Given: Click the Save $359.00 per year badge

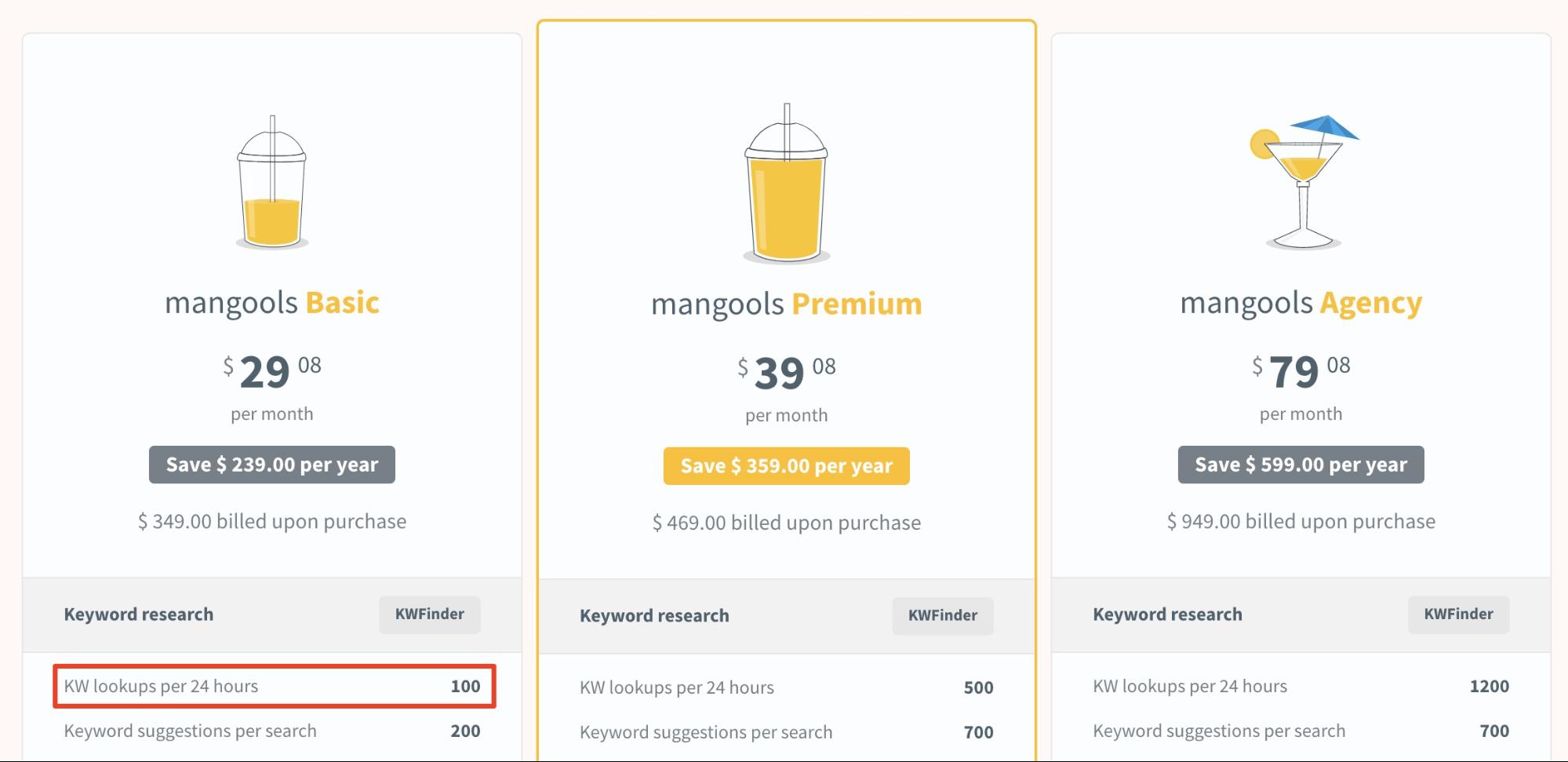Looking at the screenshot, I should pyautogui.click(x=786, y=465).
